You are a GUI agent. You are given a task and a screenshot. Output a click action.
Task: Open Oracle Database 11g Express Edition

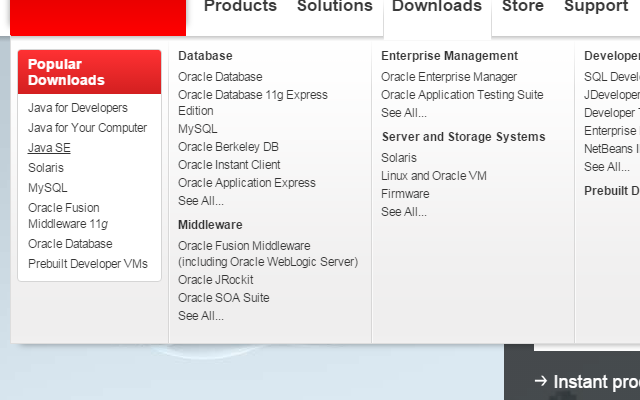click(253, 103)
